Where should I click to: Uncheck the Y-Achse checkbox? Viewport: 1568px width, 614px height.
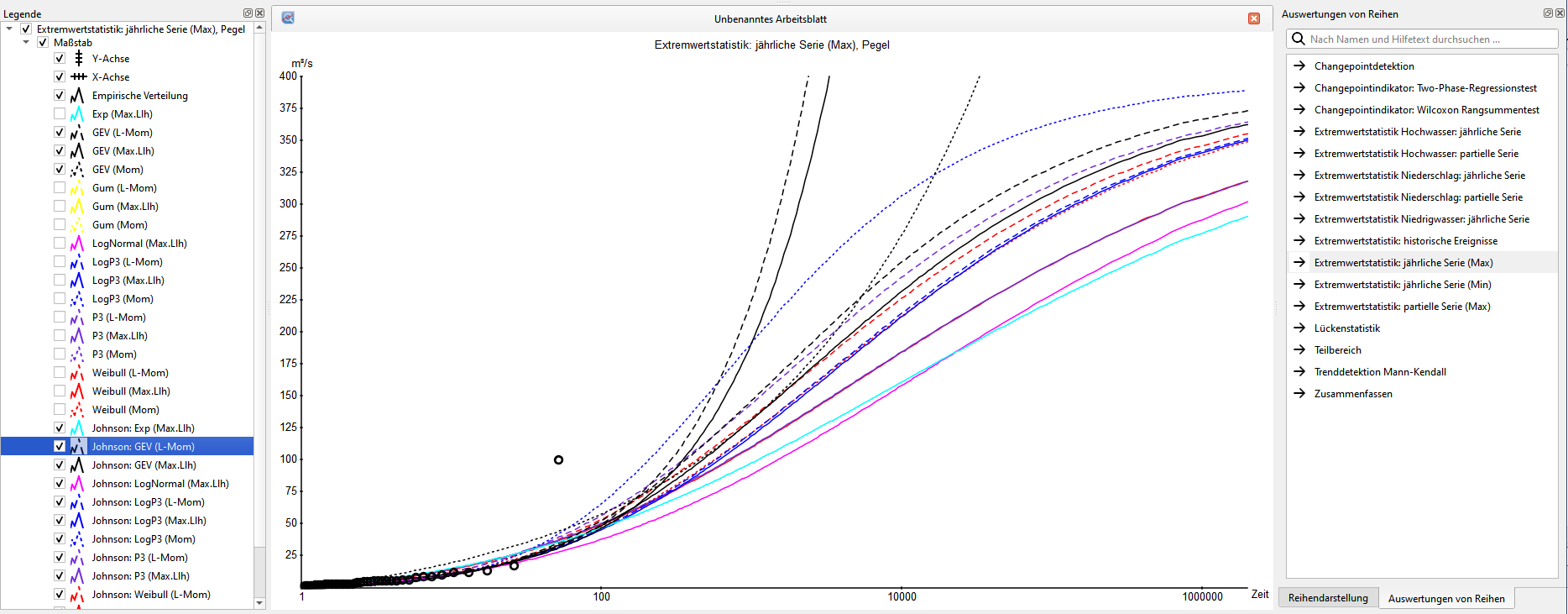60,59
